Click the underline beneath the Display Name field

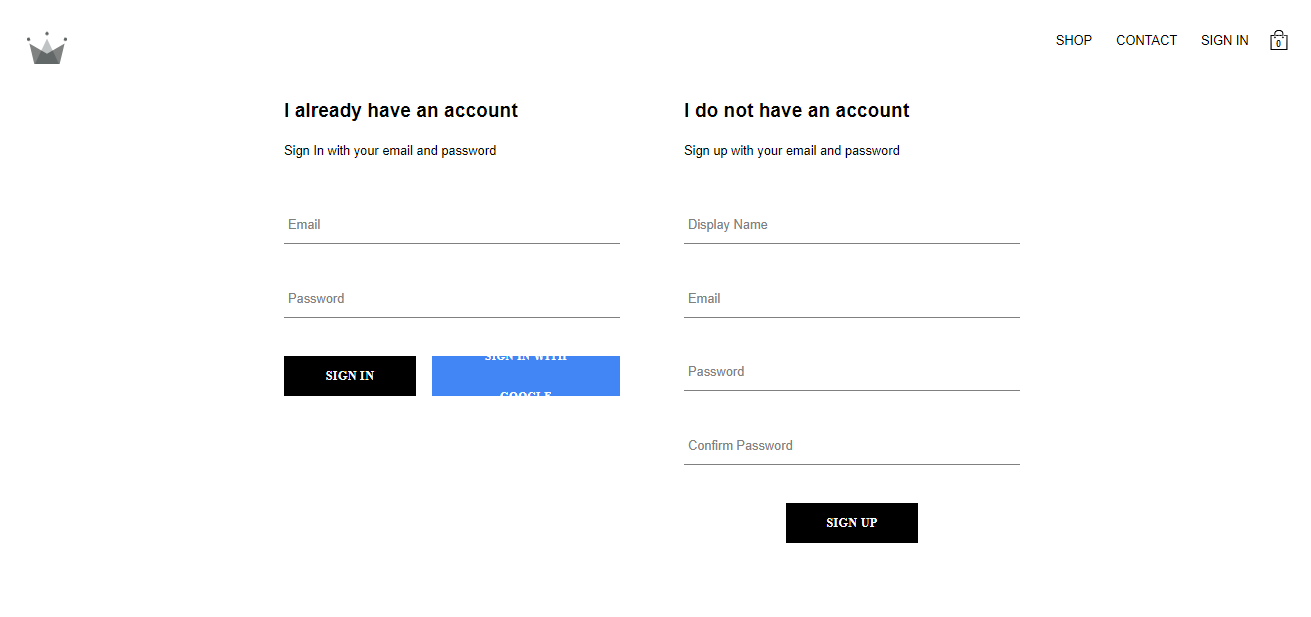click(852, 243)
